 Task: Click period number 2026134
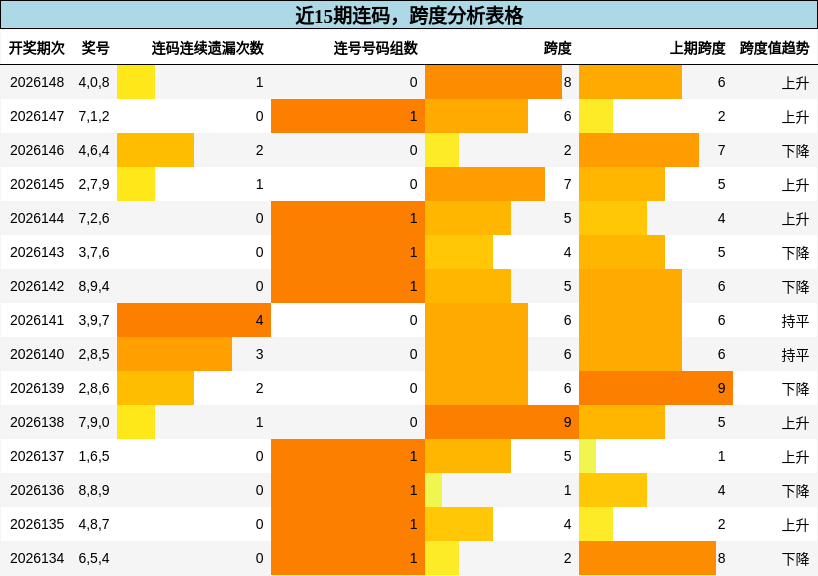[x=37, y=558]
